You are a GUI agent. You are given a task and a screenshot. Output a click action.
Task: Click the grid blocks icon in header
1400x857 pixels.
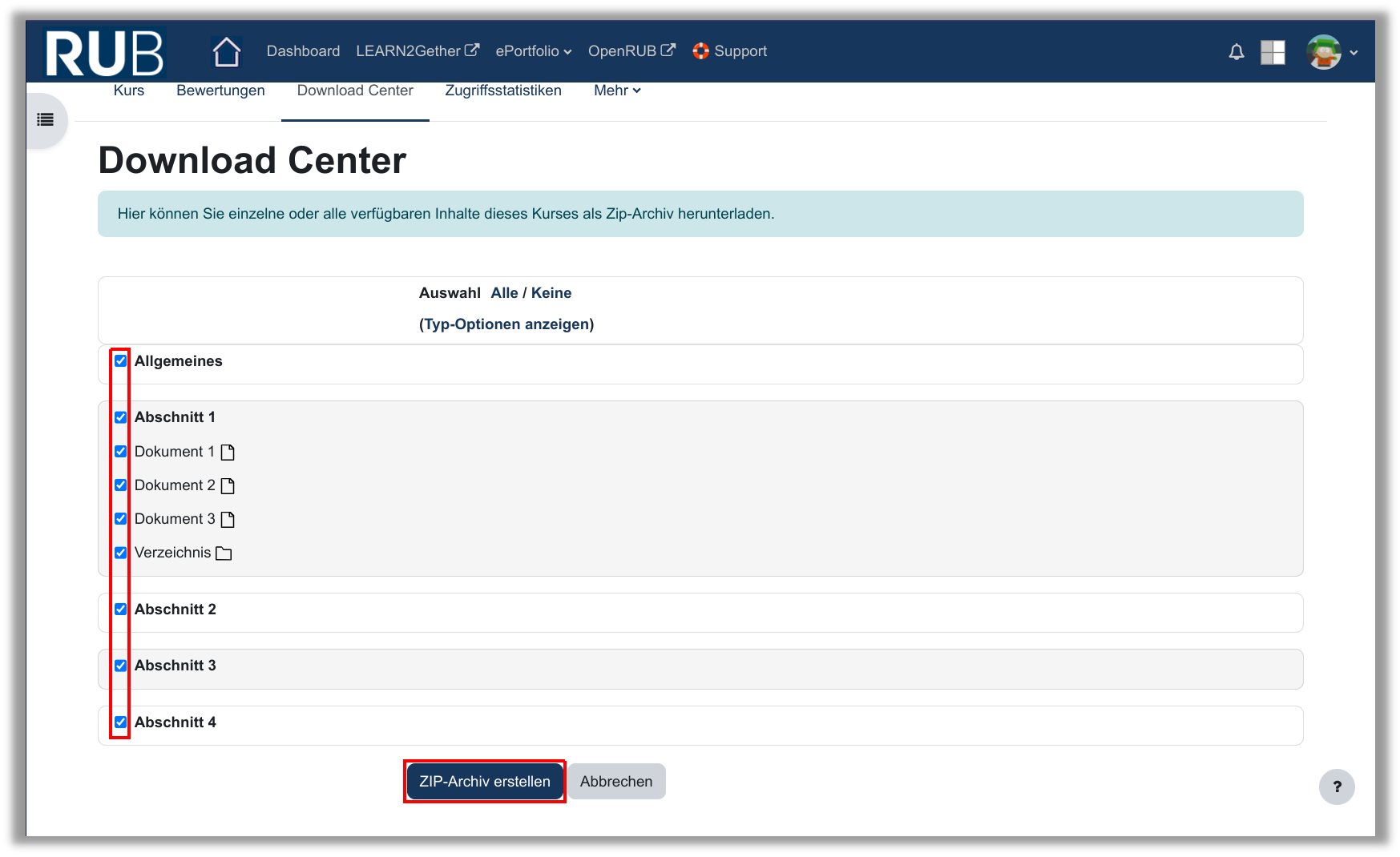pyautogui.click(x=1273, y=52)
